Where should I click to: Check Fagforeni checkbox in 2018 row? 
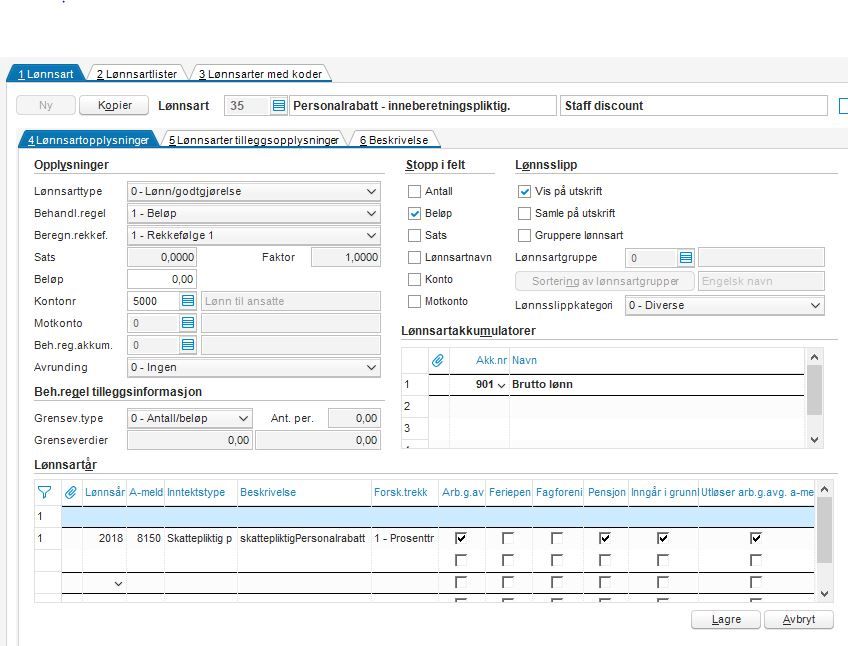click(x=556, y=538)
